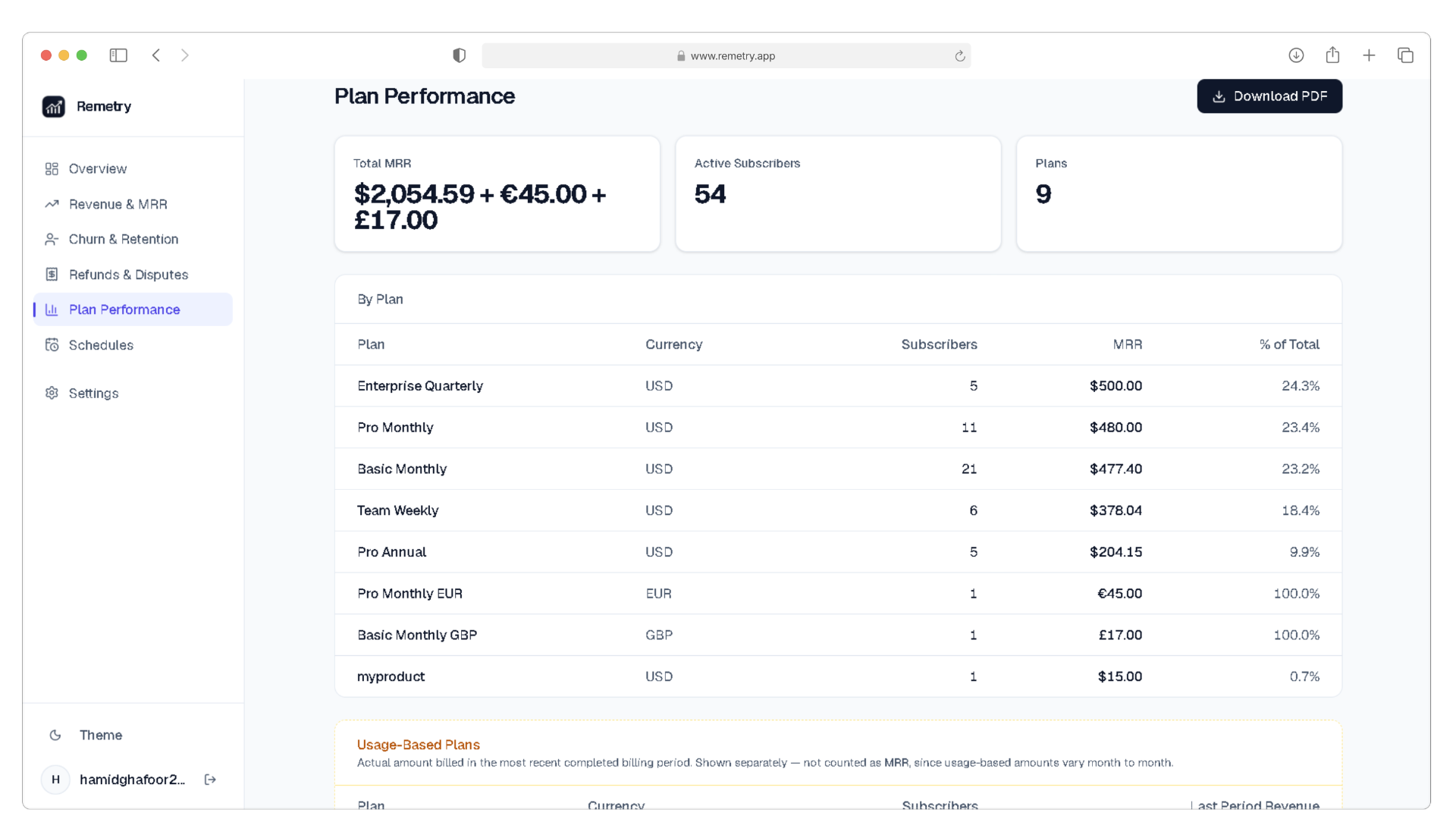
Task: Select the Plan Performance menu item
Action: point(133,309)
